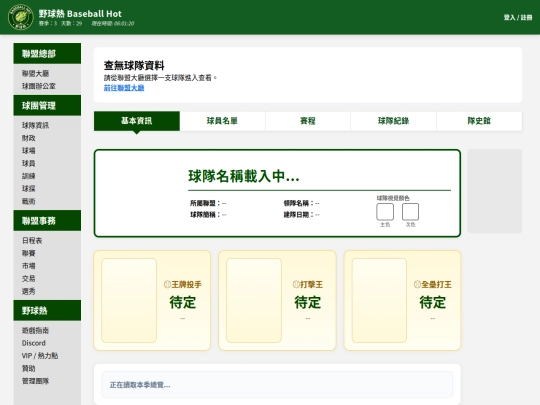Open 交易 in the sidebar
The height and width of the screenshot is (405, 540).
click(29, 278)
